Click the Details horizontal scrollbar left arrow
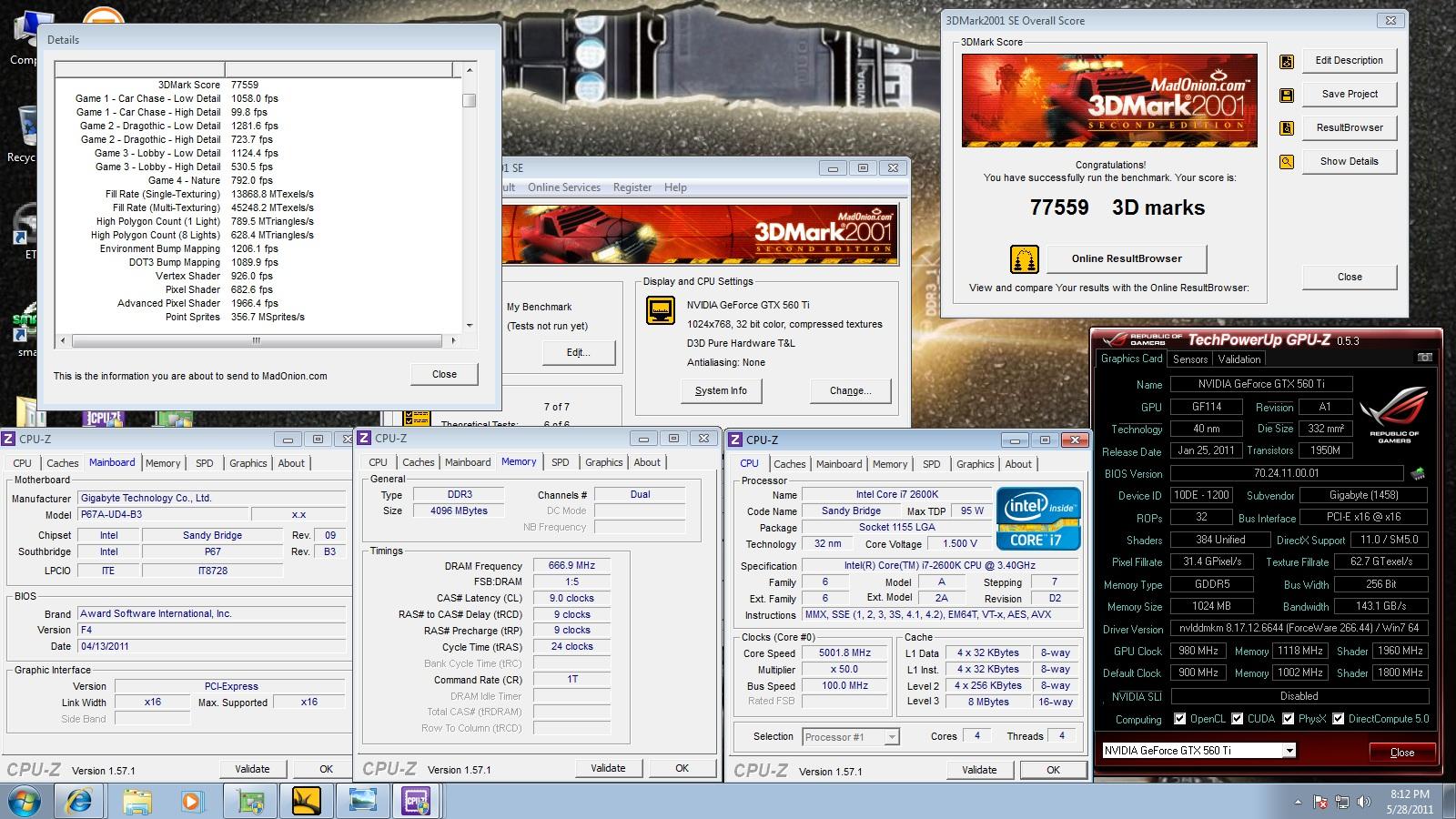 point(63,340)
